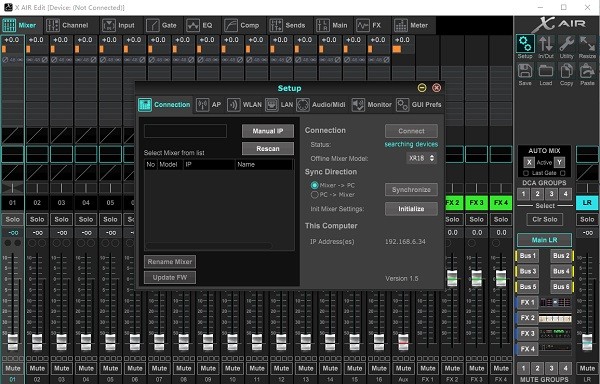Screen dimensions: 600x384
Task: Open FX 4 effect thumbnail
Action: coord(555,348)
